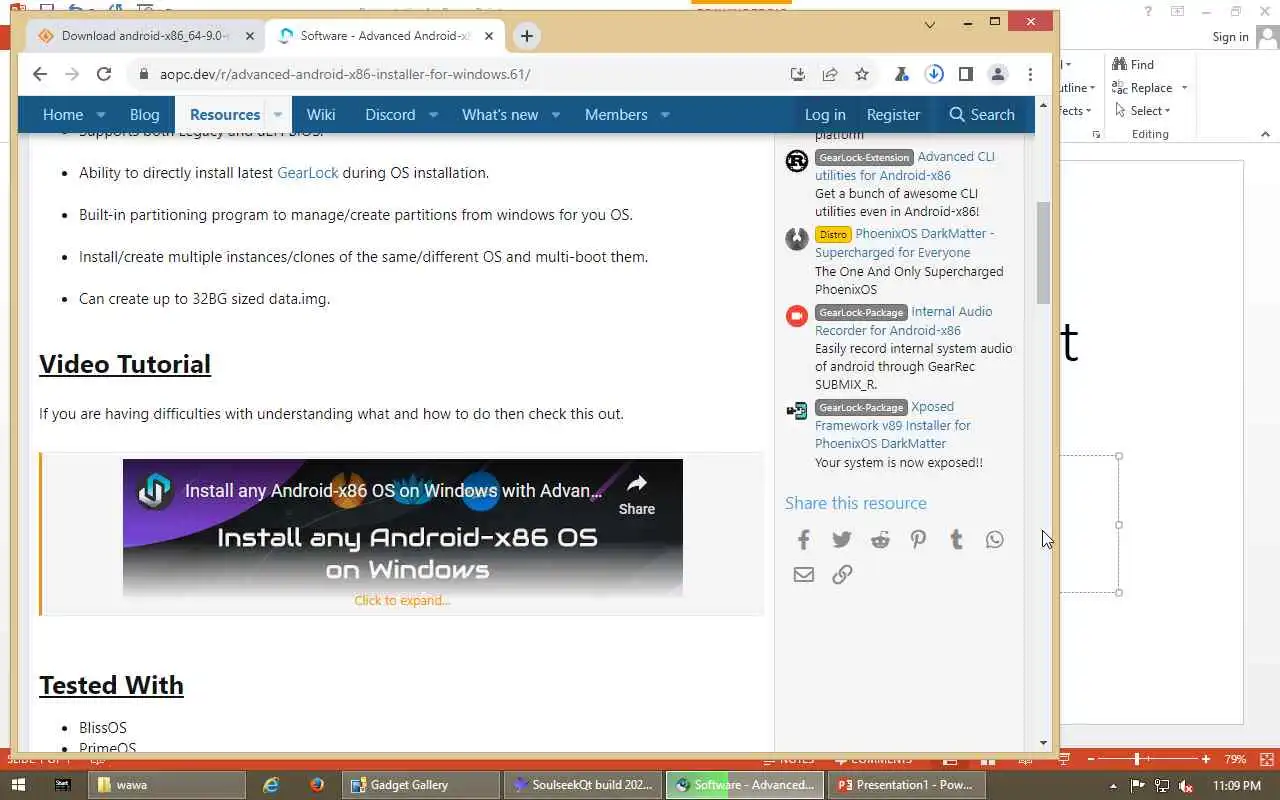Open the blue download extension icon
This screenshot has height=800, width=1280.
coord(934,74)
